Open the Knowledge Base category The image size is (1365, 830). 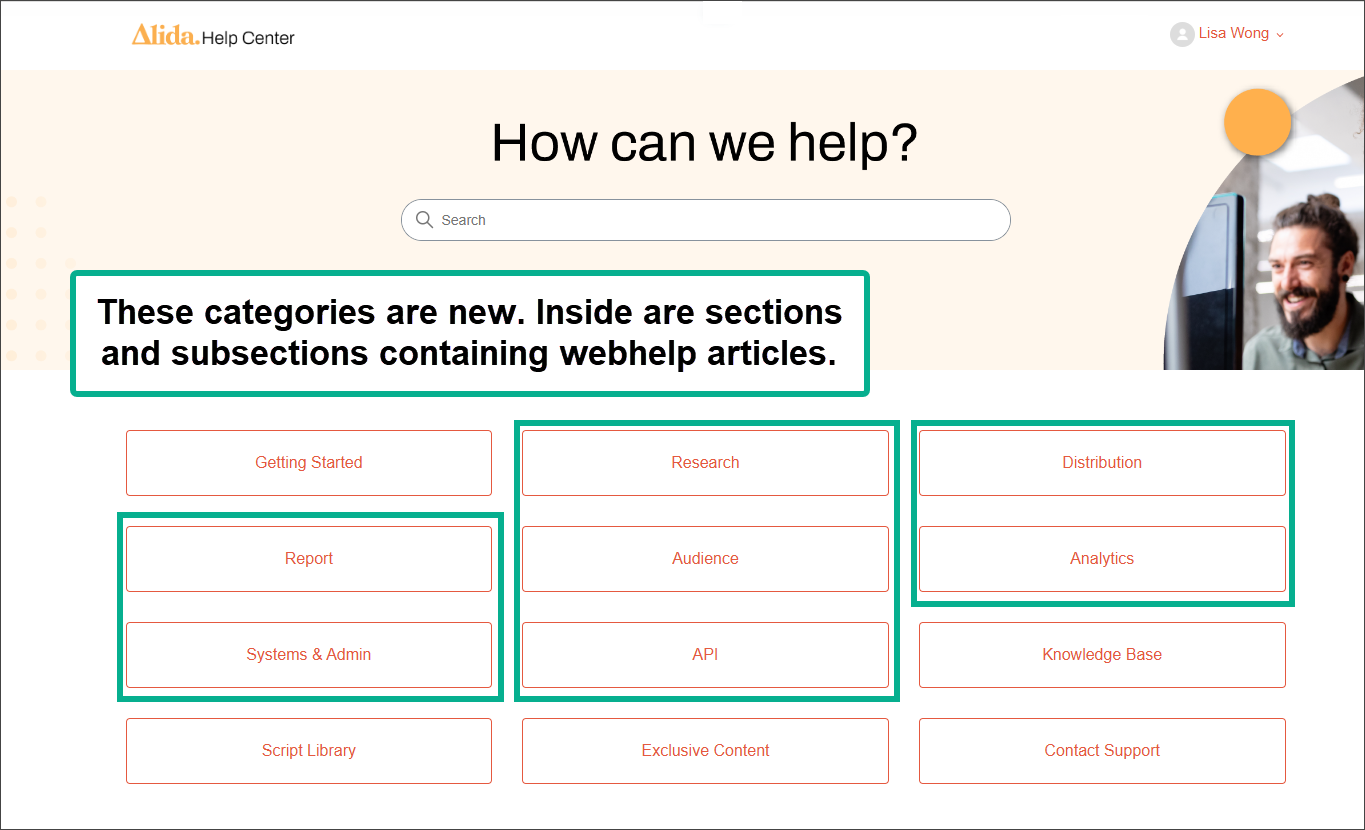tap(1102, 655)
